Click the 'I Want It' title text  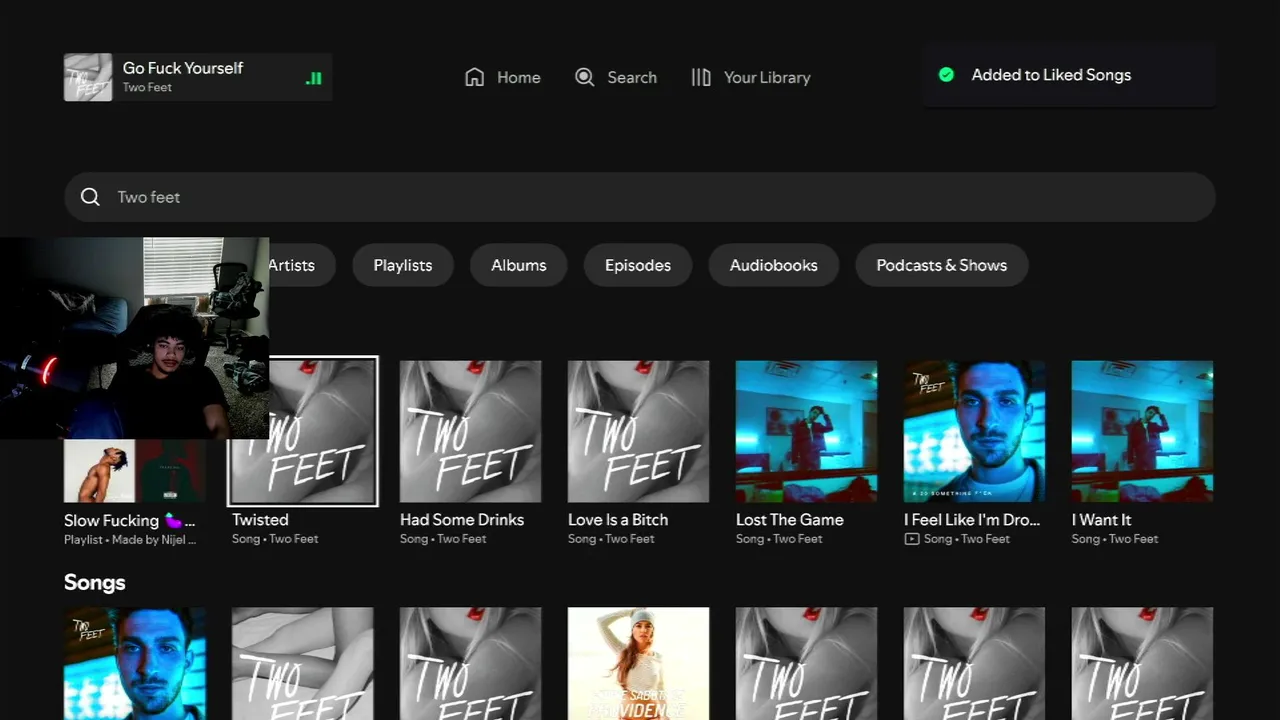coord(1102,520)
